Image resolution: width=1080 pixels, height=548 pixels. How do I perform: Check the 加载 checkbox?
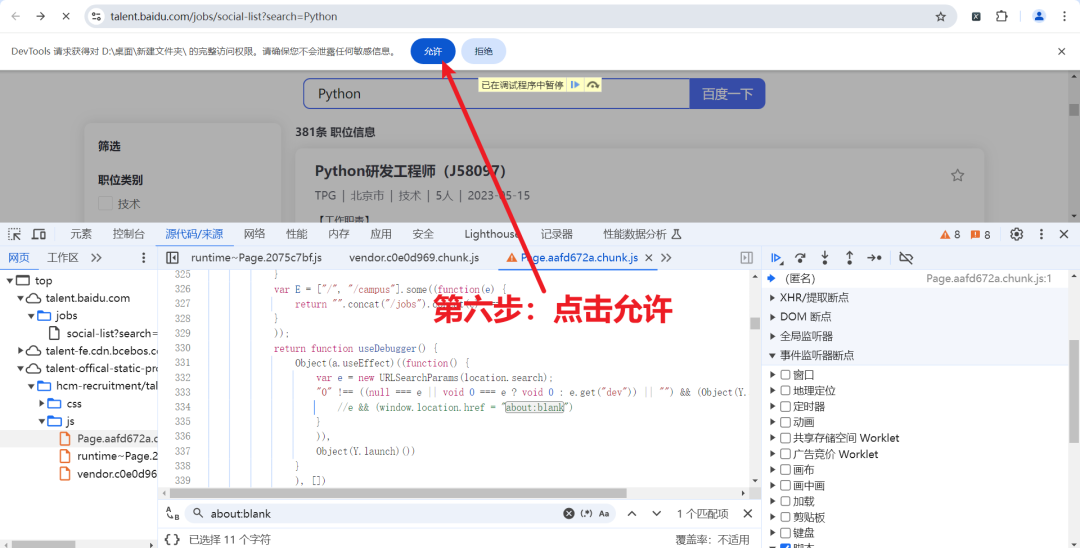785,501
